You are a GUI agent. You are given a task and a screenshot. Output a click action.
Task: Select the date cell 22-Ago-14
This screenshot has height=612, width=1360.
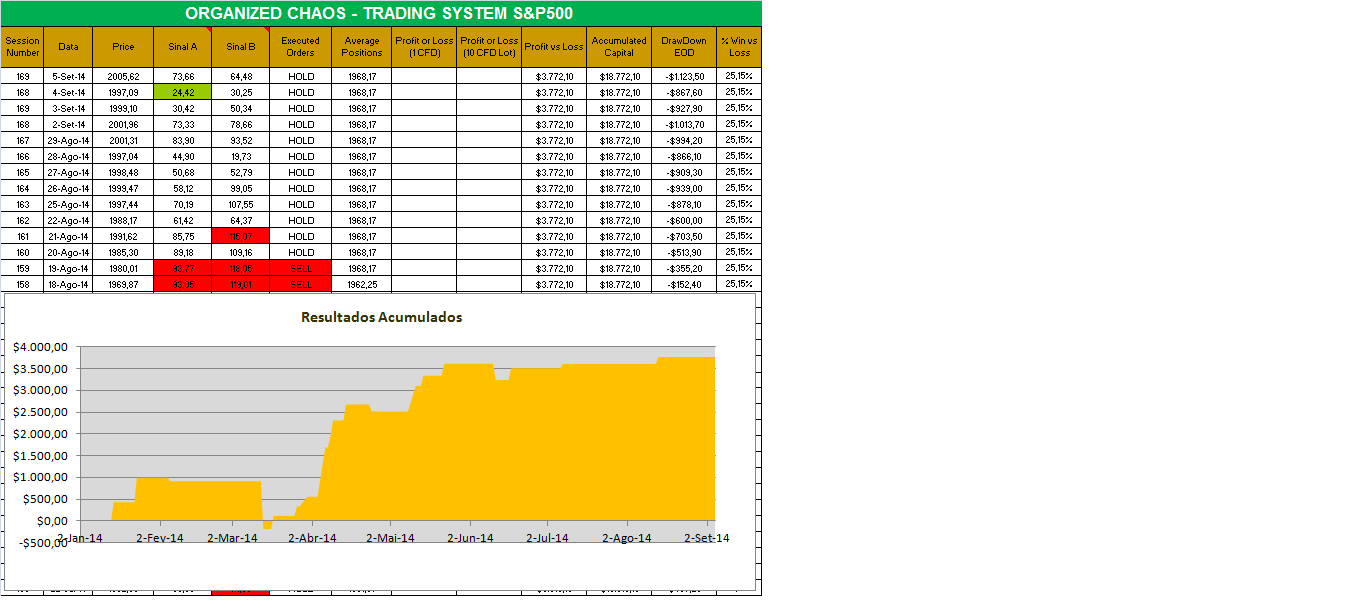69,220
